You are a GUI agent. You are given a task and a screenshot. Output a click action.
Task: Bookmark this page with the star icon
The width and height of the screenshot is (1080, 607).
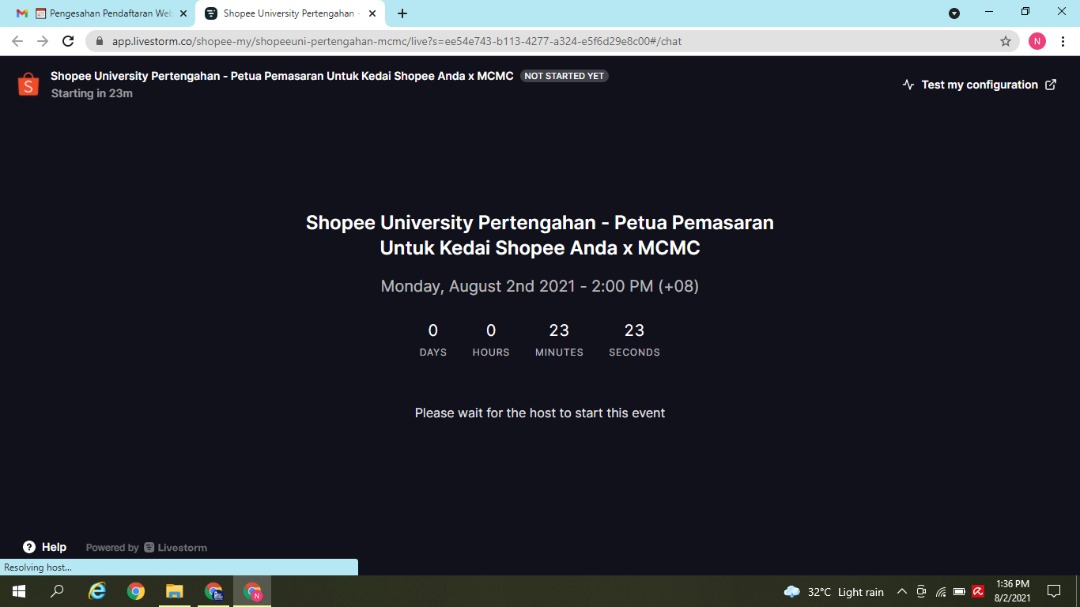1005,41
